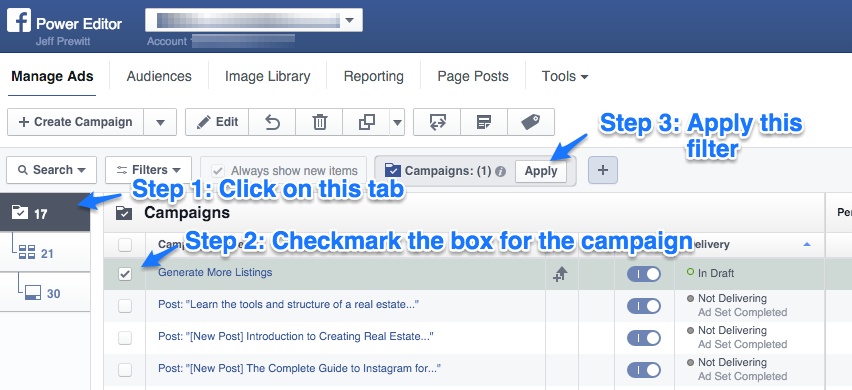Image resolution: width=852 pixels, height=390 pixels.
Task: Click the Create Campaign button
Action: (x=76, y=122)
